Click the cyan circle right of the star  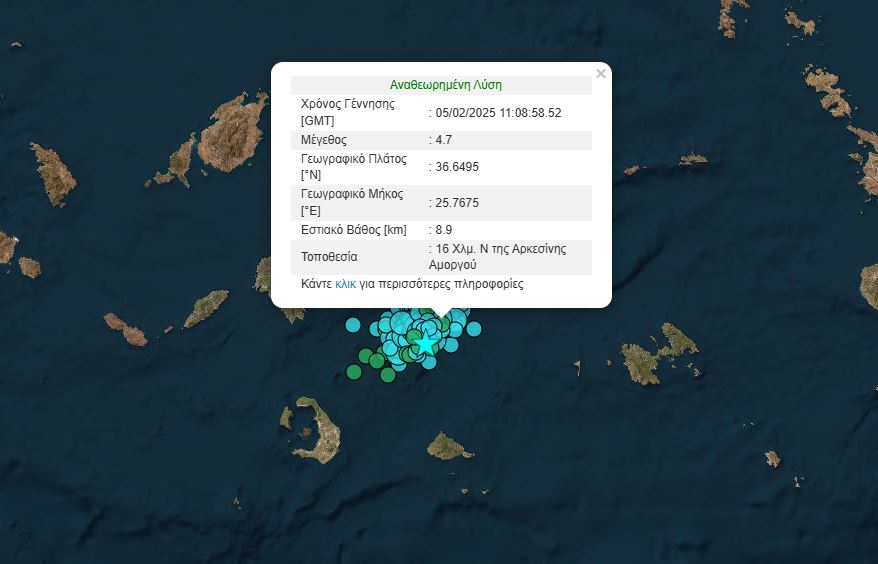tap(451, 345)
